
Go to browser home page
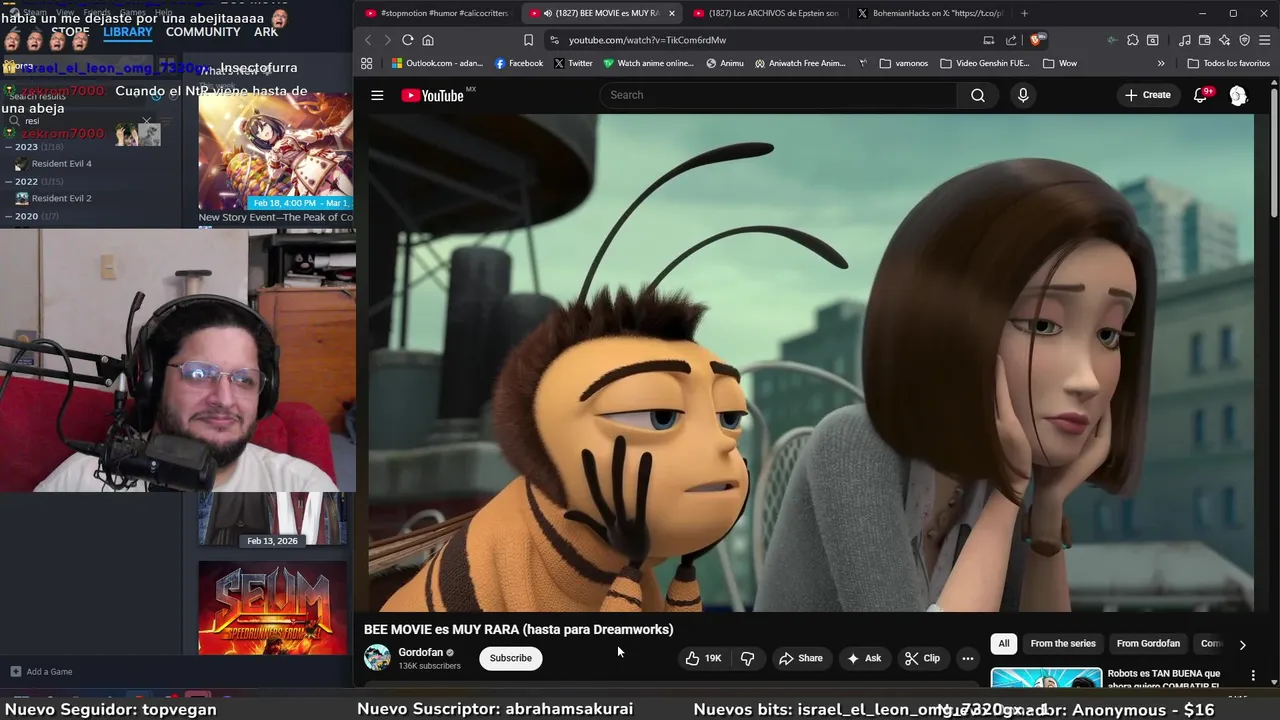[428, 40]
